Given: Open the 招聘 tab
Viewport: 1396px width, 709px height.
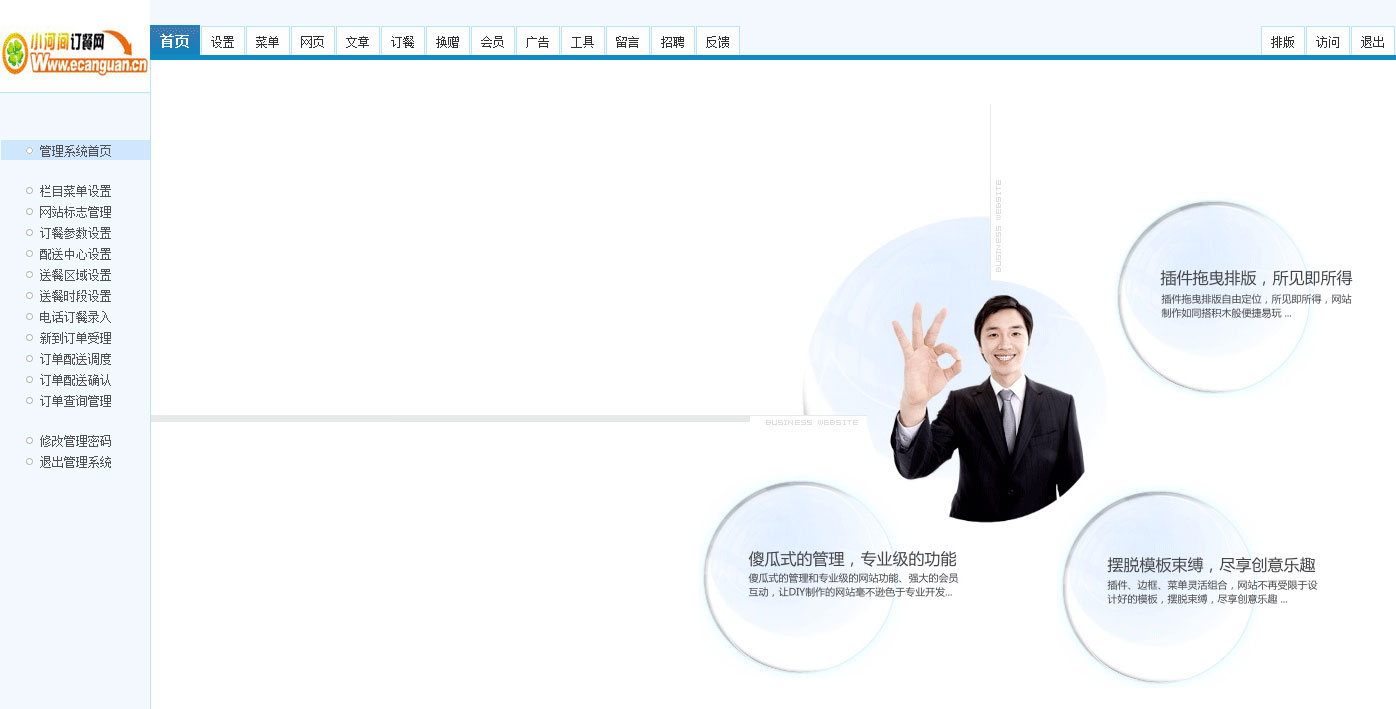Looking at the screenshot, I should [x=673, y=42].
